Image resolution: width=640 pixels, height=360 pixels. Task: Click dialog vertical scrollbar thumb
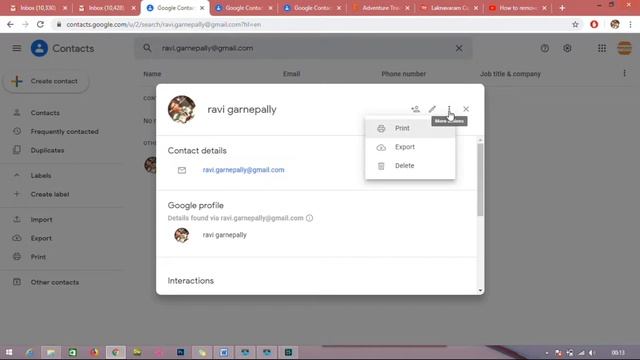point(480,180)
